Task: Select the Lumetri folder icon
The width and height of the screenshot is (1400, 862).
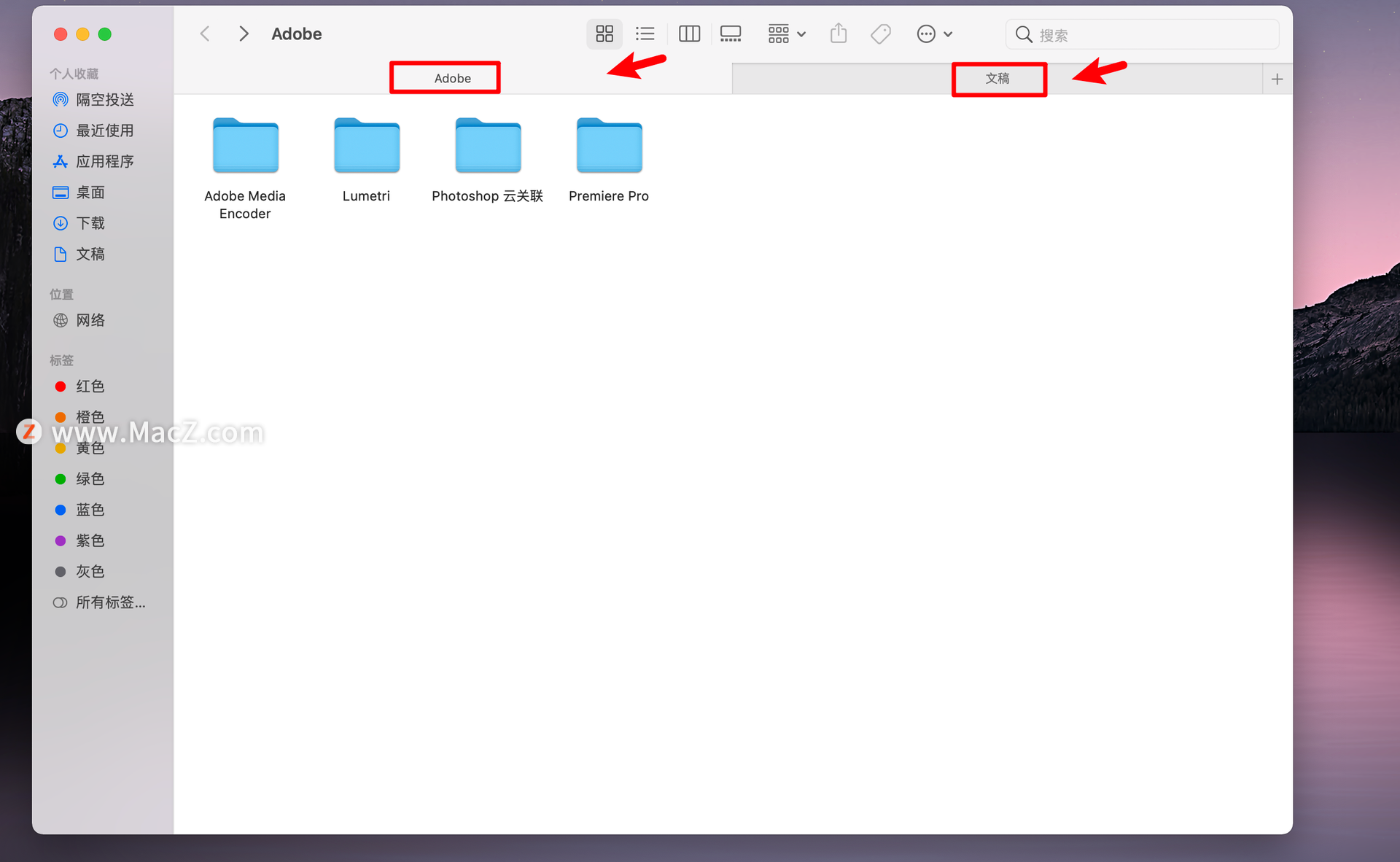Action: click(x=367, y=145)
